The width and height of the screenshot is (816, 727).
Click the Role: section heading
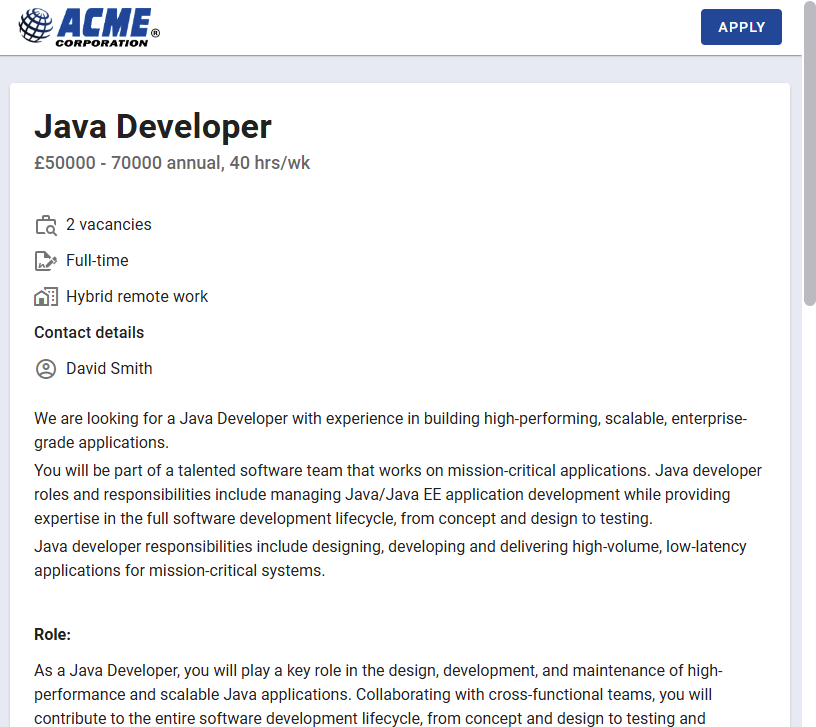tap(52, 634)
